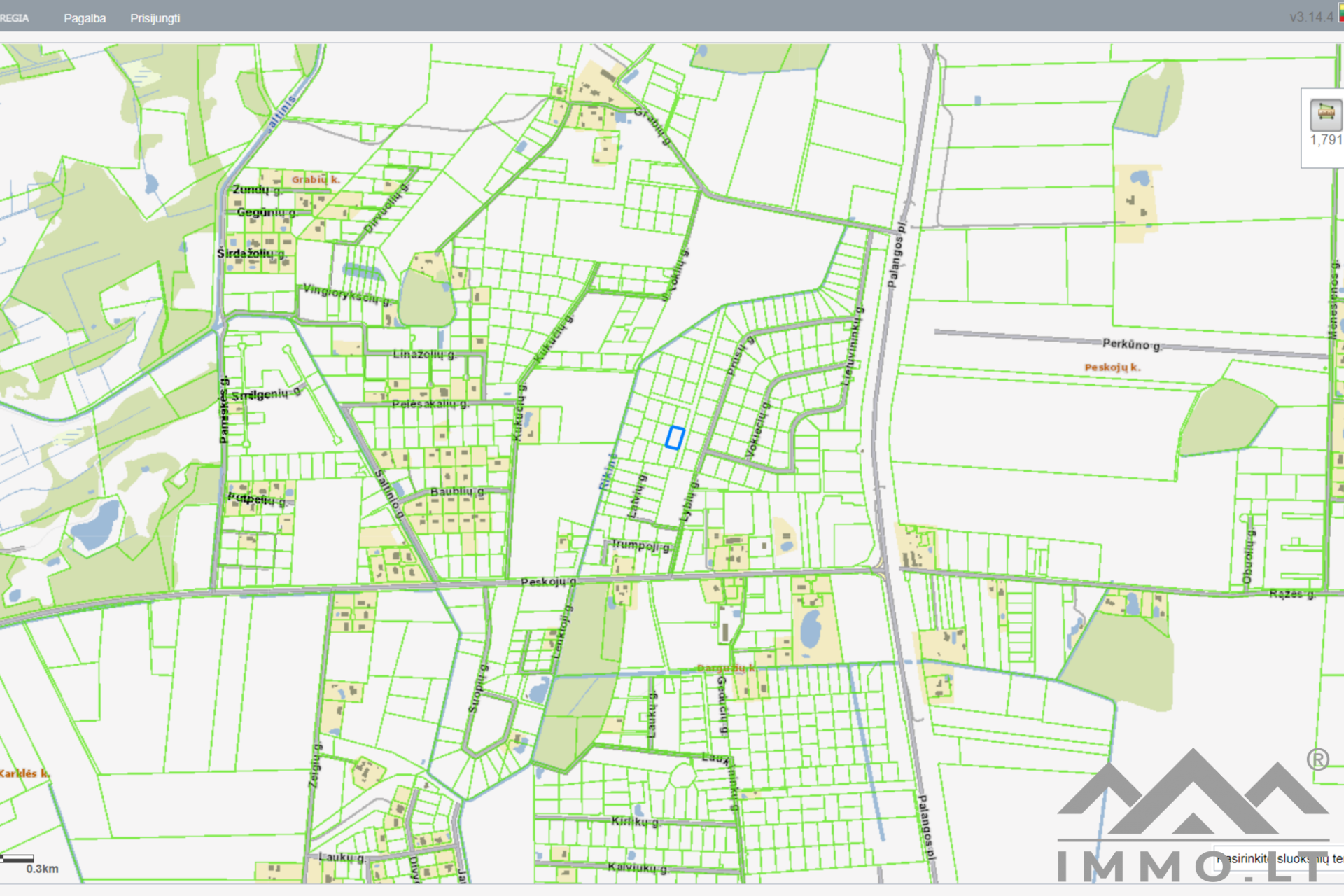Click the 0.3km scale bar

click(x=18, y=859)
